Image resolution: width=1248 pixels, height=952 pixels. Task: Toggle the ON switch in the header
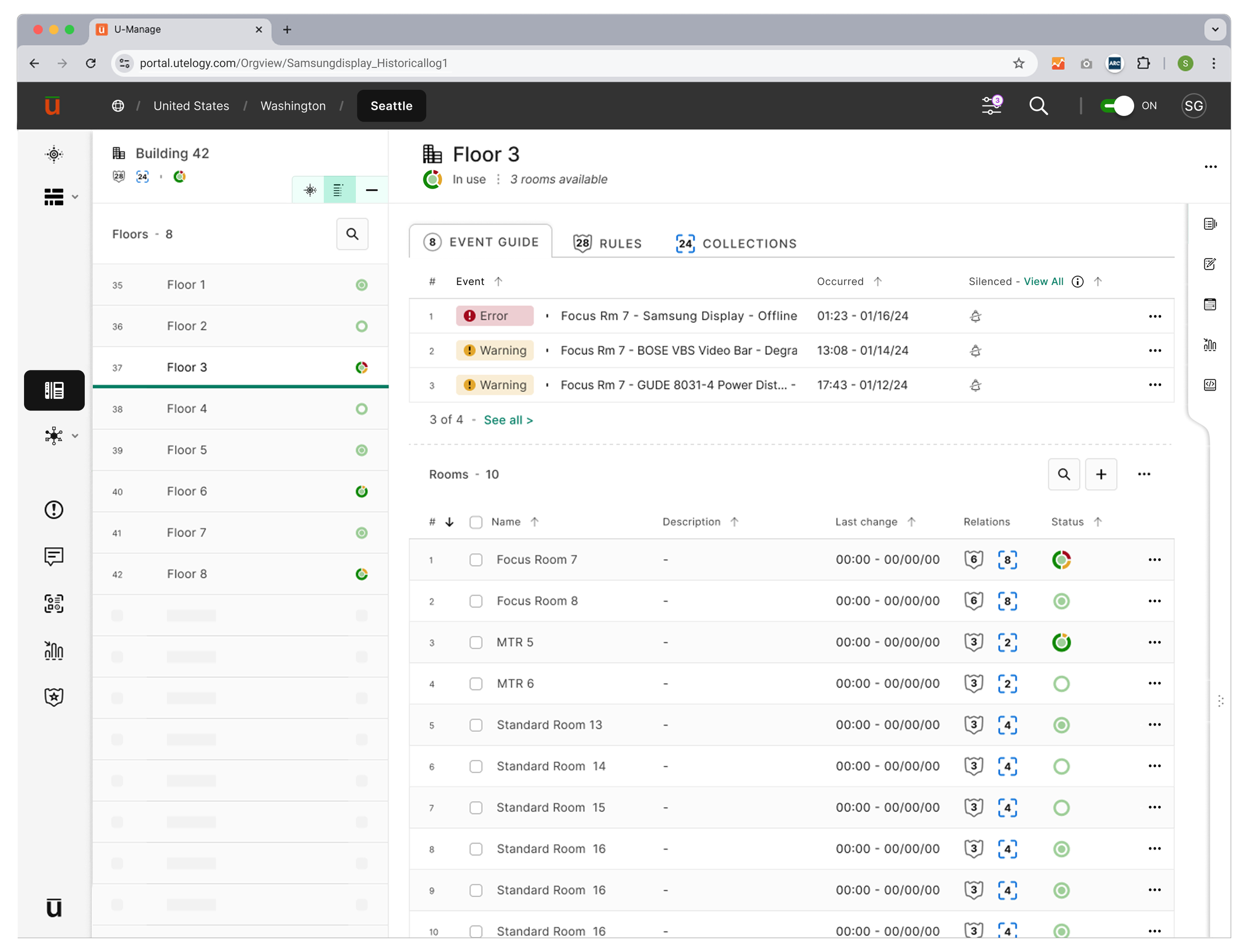click(x=1117, y=106)
